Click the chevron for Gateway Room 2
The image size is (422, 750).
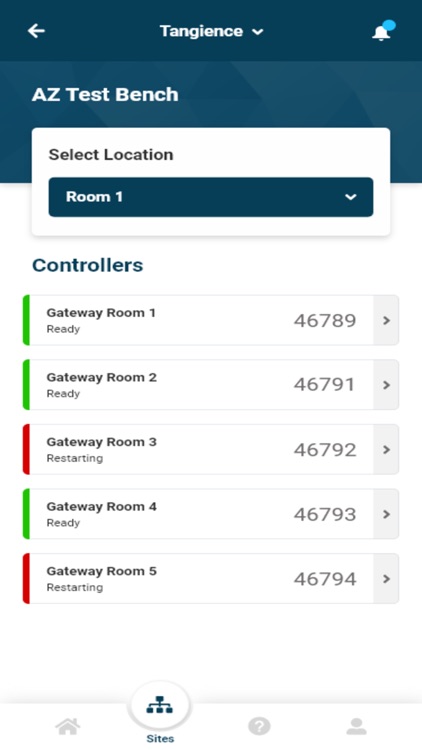pos(386,385)
